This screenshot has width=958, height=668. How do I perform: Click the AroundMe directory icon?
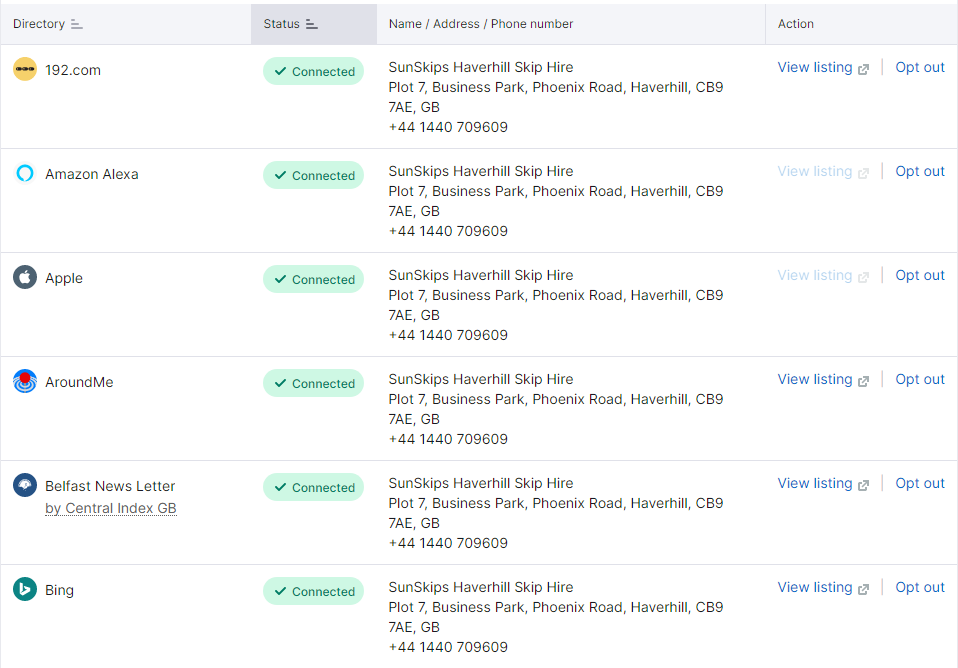coord(25,382)
